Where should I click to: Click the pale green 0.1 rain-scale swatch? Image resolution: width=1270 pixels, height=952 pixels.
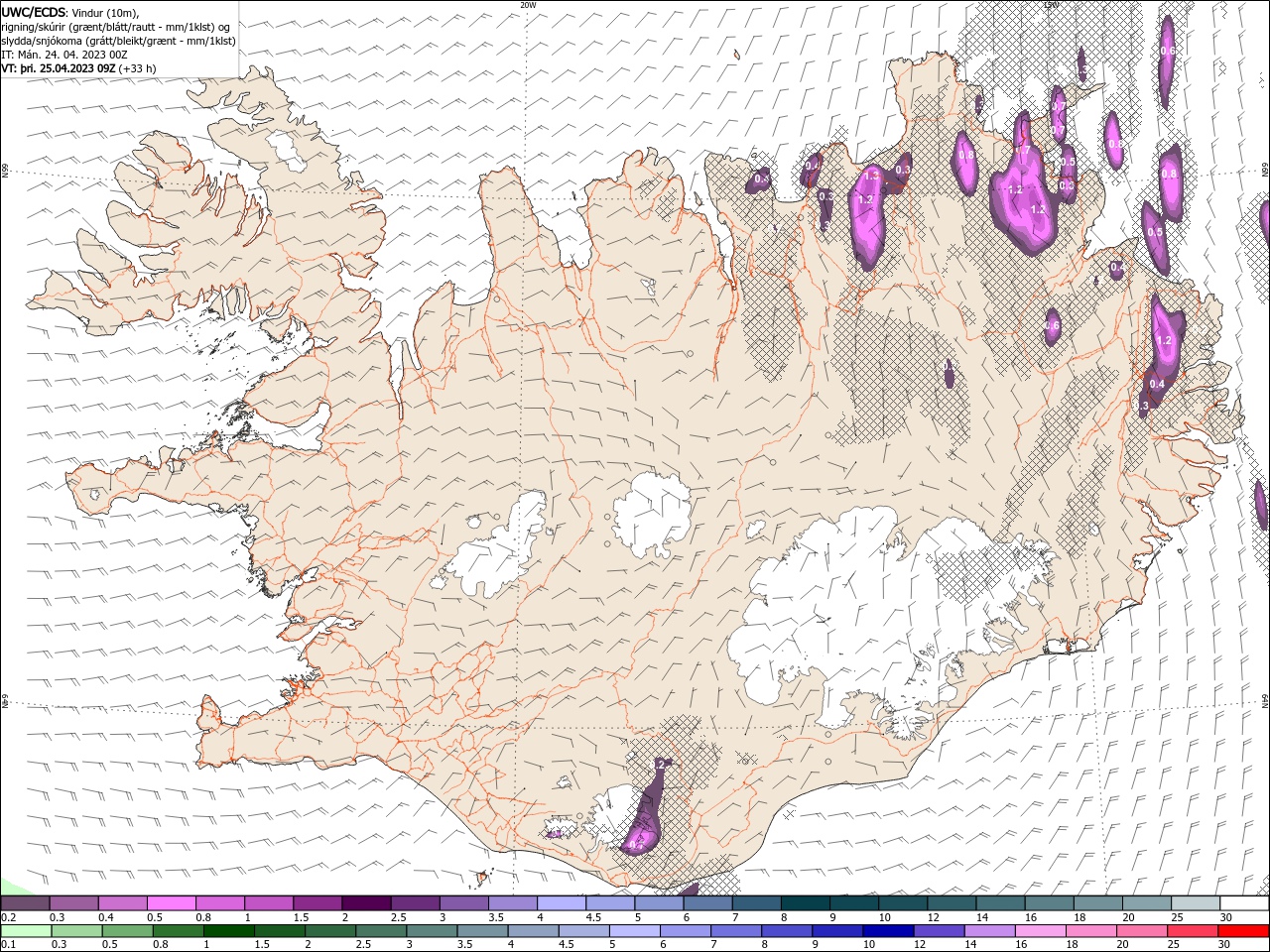(x=26, y=931)
